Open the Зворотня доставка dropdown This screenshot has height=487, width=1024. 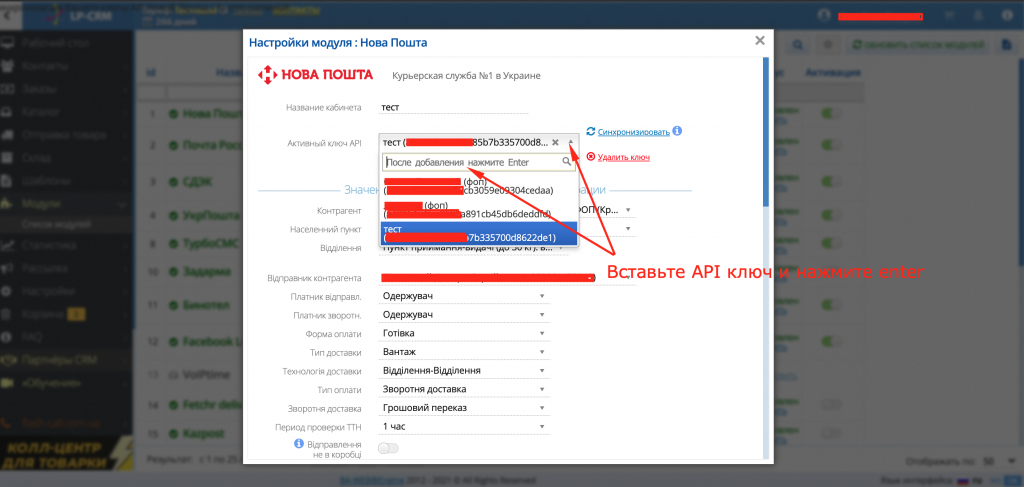coord(464,408)
